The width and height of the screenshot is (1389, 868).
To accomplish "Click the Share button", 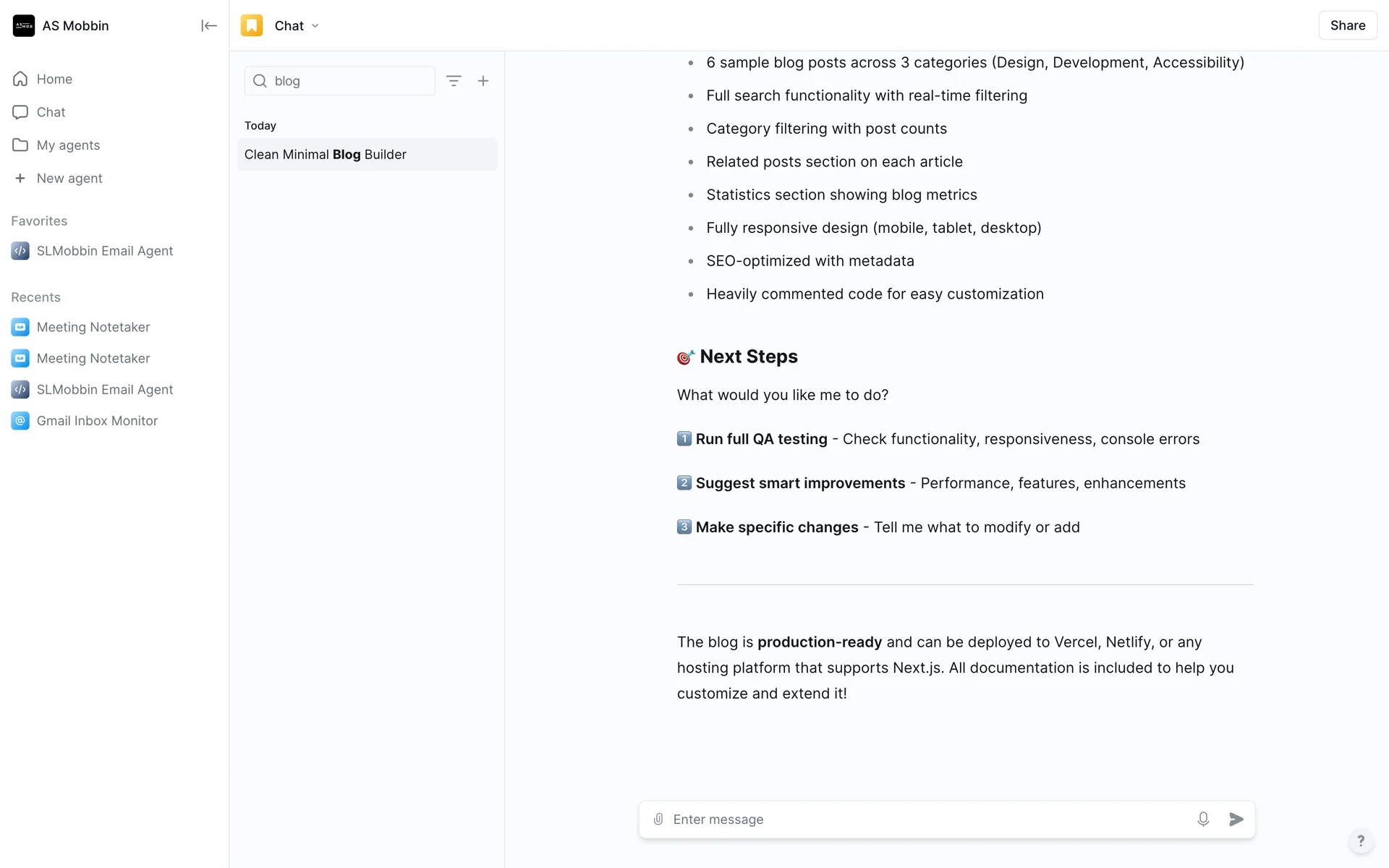I will click(1347, 26).
